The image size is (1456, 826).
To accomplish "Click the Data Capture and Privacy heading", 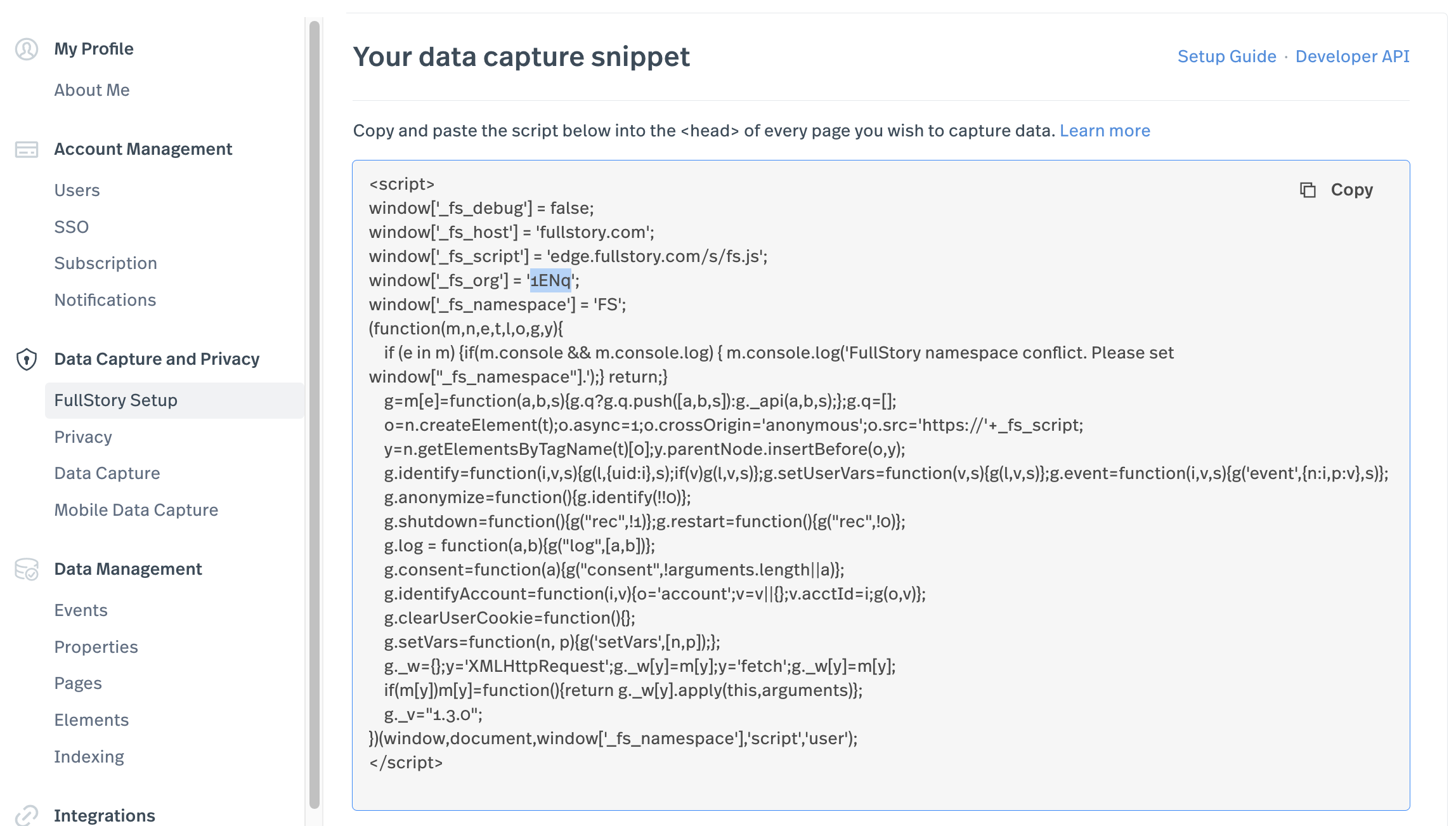I will click(x=157, y=359).
